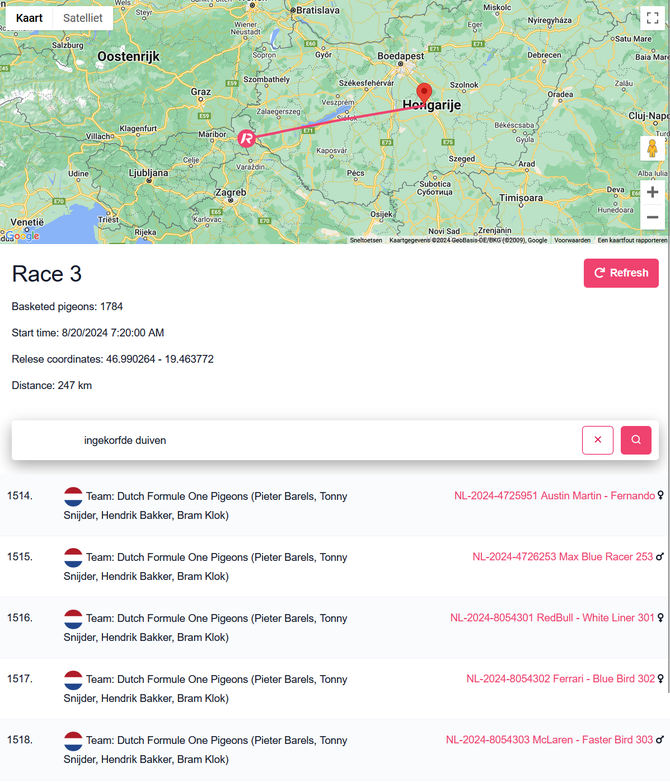The height and width of the screenshot is (782, 670).
Task: Click Szeged label on the map
Action: tap(461, 159)
